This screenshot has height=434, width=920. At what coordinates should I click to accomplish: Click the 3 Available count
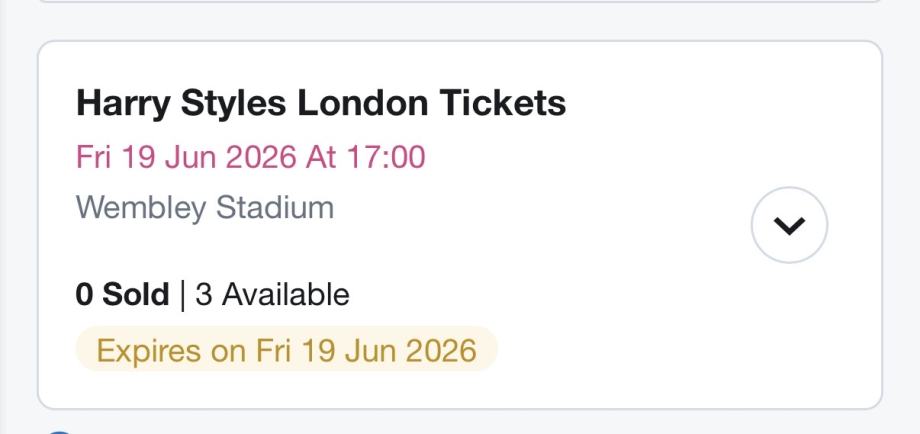(272, 295)
